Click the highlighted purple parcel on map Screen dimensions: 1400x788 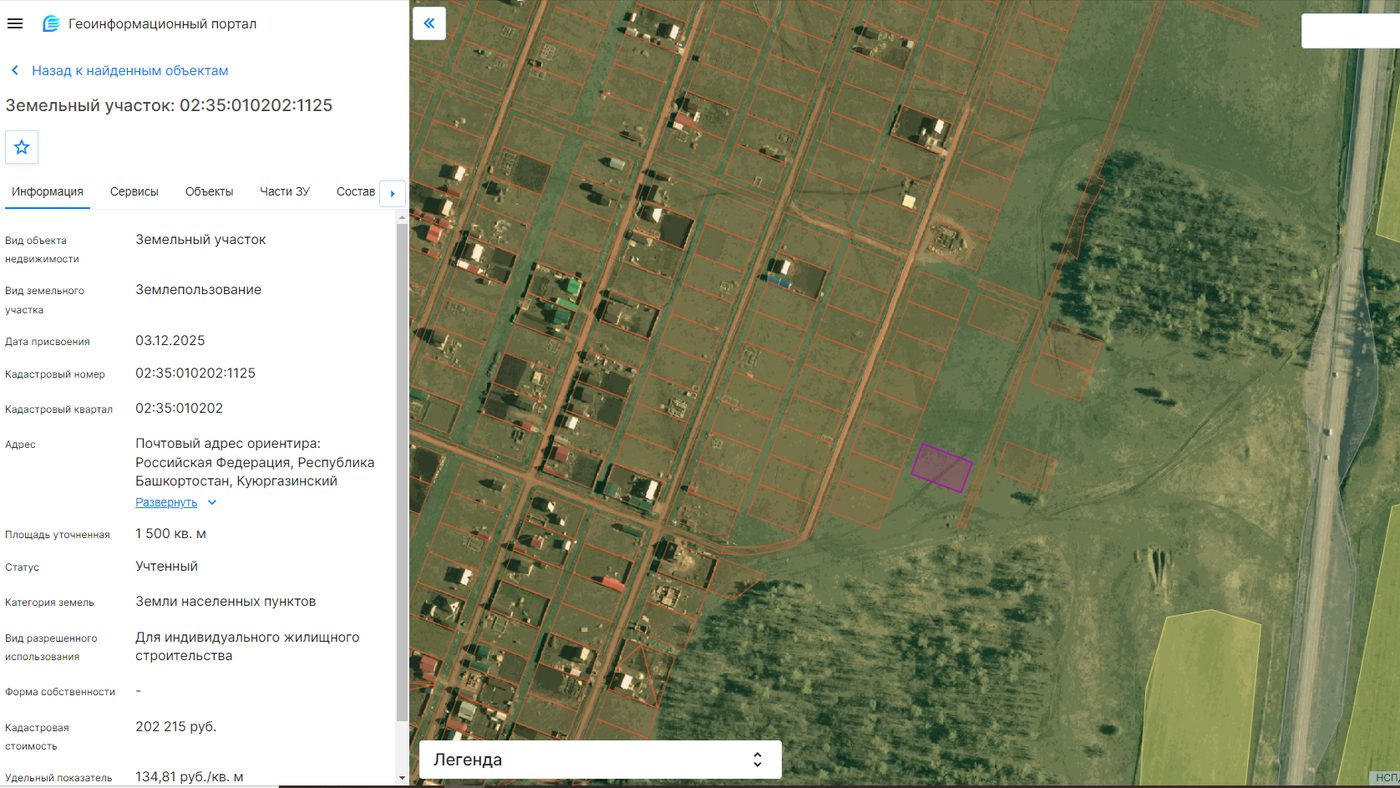941,468
